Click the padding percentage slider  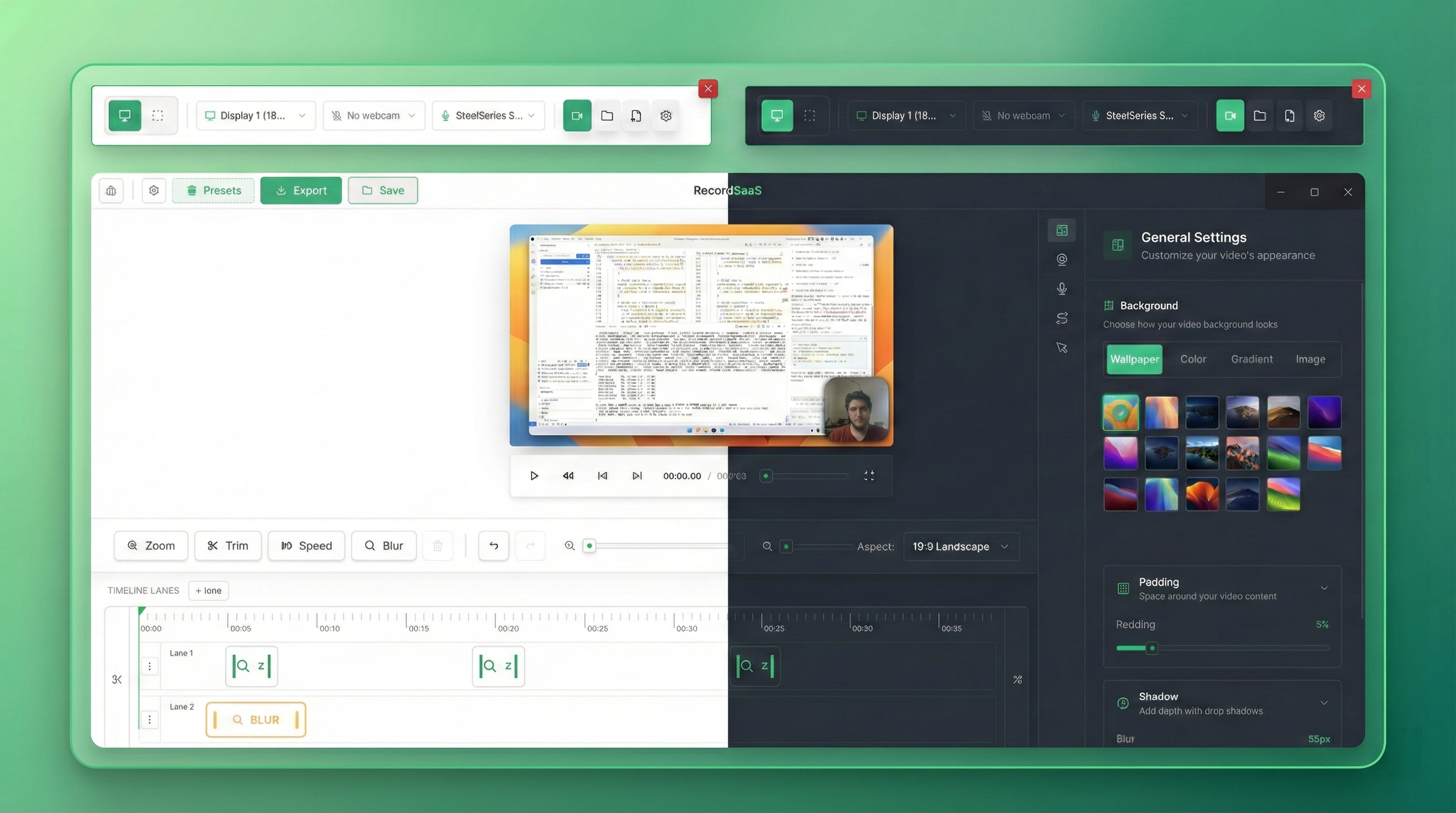pyautogui.click(x=1152, y=648)
